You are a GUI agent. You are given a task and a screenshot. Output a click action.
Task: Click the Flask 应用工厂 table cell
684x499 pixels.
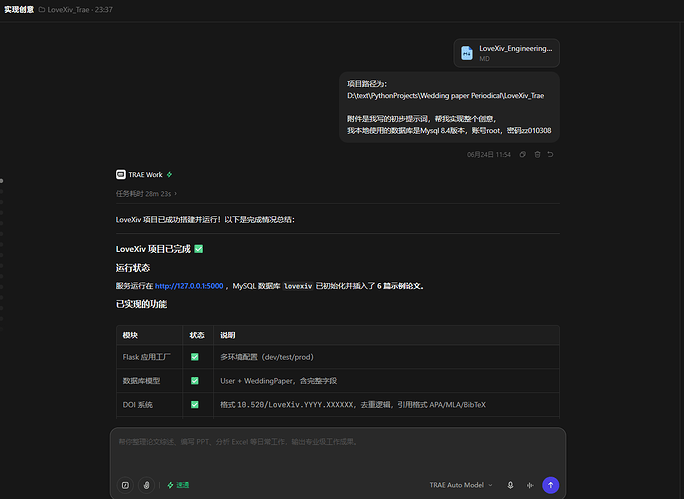click(149, 357)
